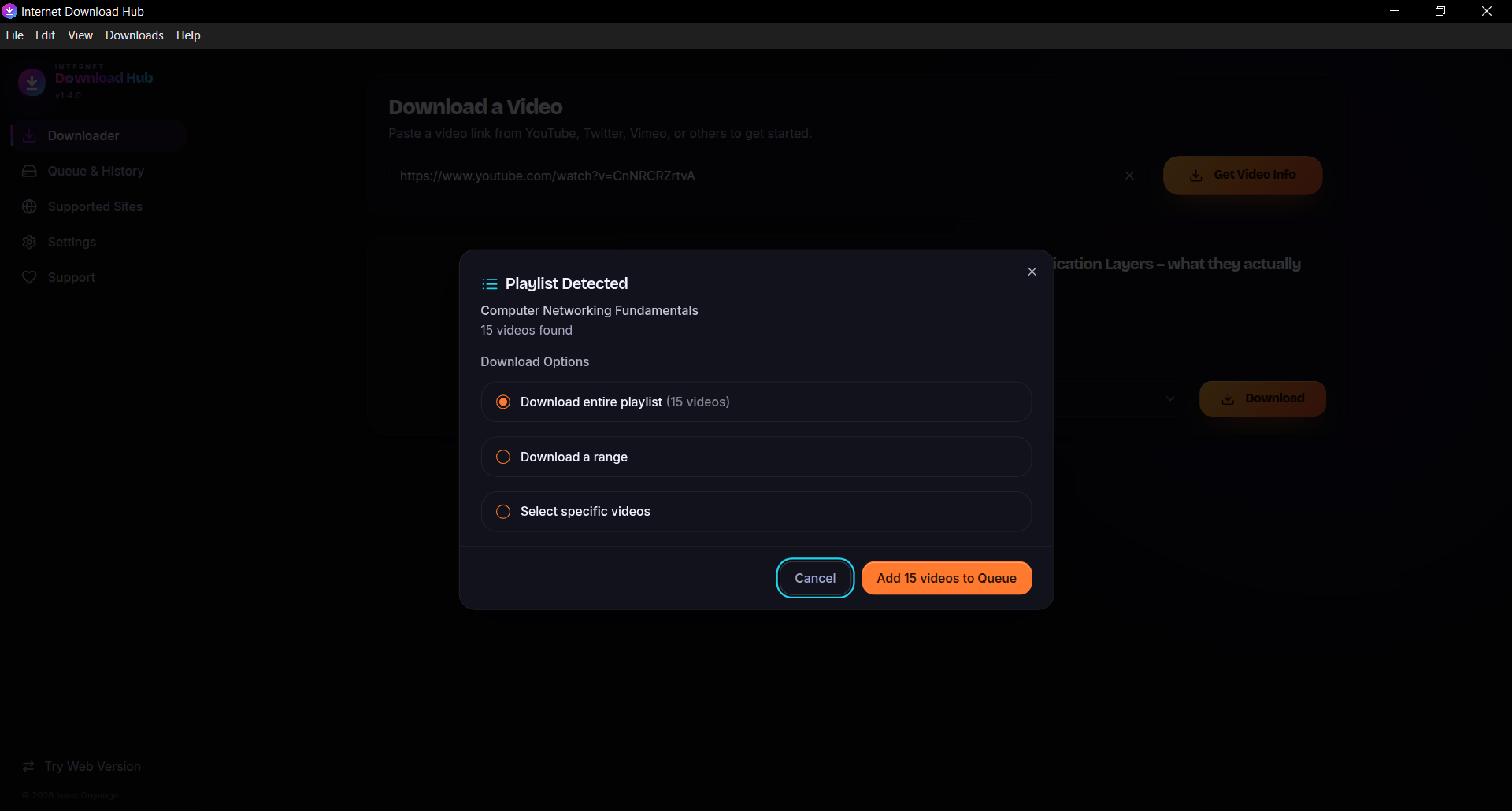Click the 'Download Options' heading
1512x811 pixels.
pyautogui.click(x=535, y=361)
